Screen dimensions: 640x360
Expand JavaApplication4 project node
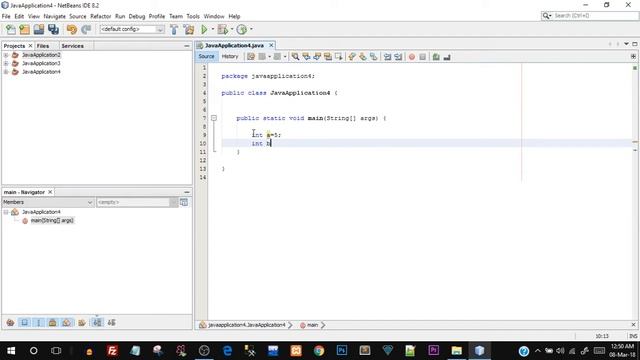[6, 72]
